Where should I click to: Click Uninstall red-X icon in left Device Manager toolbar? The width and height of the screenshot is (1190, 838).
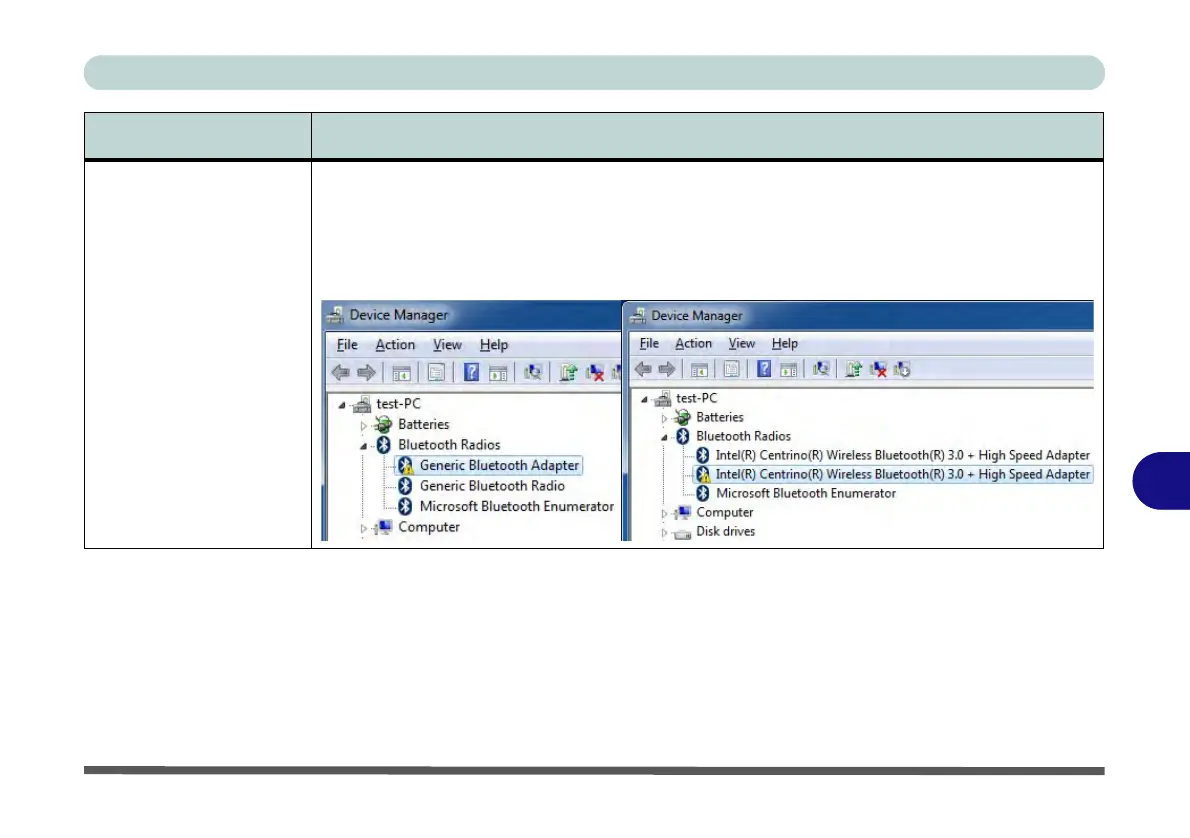(x=594, y=372)
